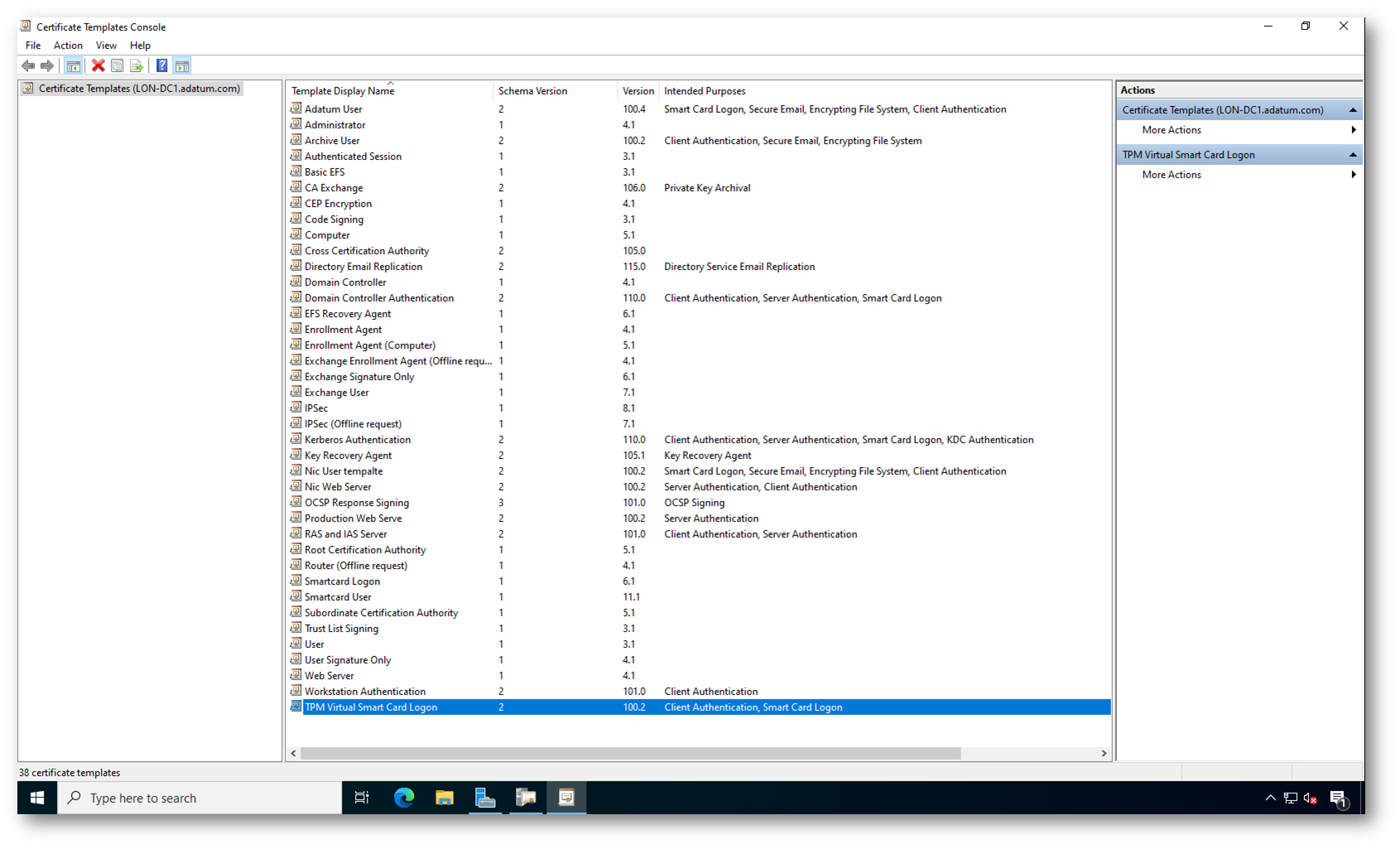This screenshot has width=1400, height=849.
Task: Open Help via blue question mark icon
Action: [162, 65]
